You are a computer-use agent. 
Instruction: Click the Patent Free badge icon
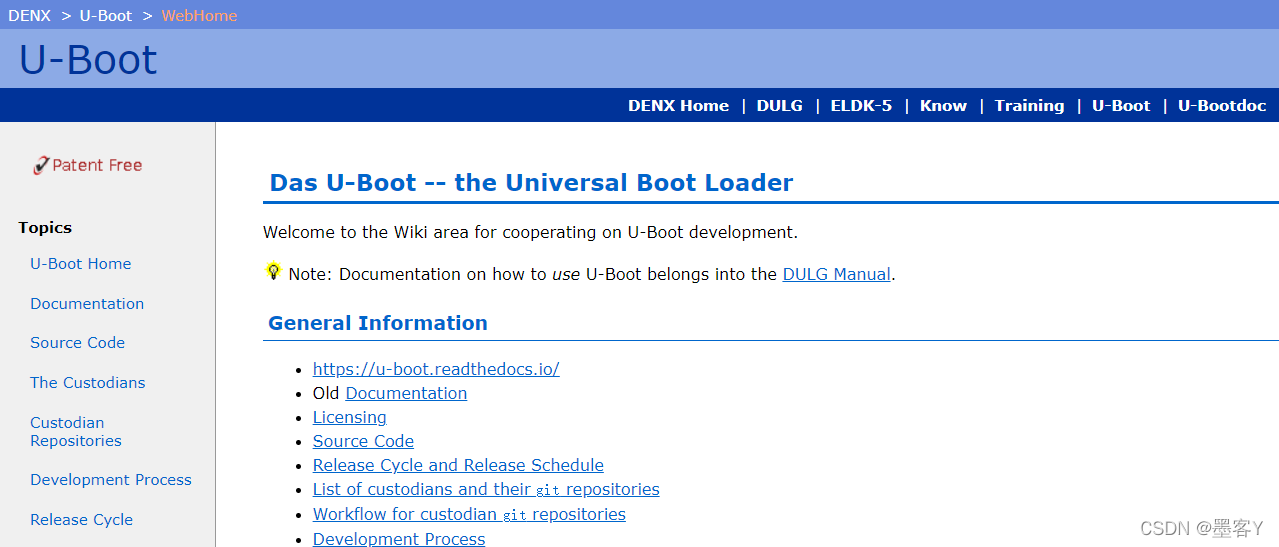point(87,165)
